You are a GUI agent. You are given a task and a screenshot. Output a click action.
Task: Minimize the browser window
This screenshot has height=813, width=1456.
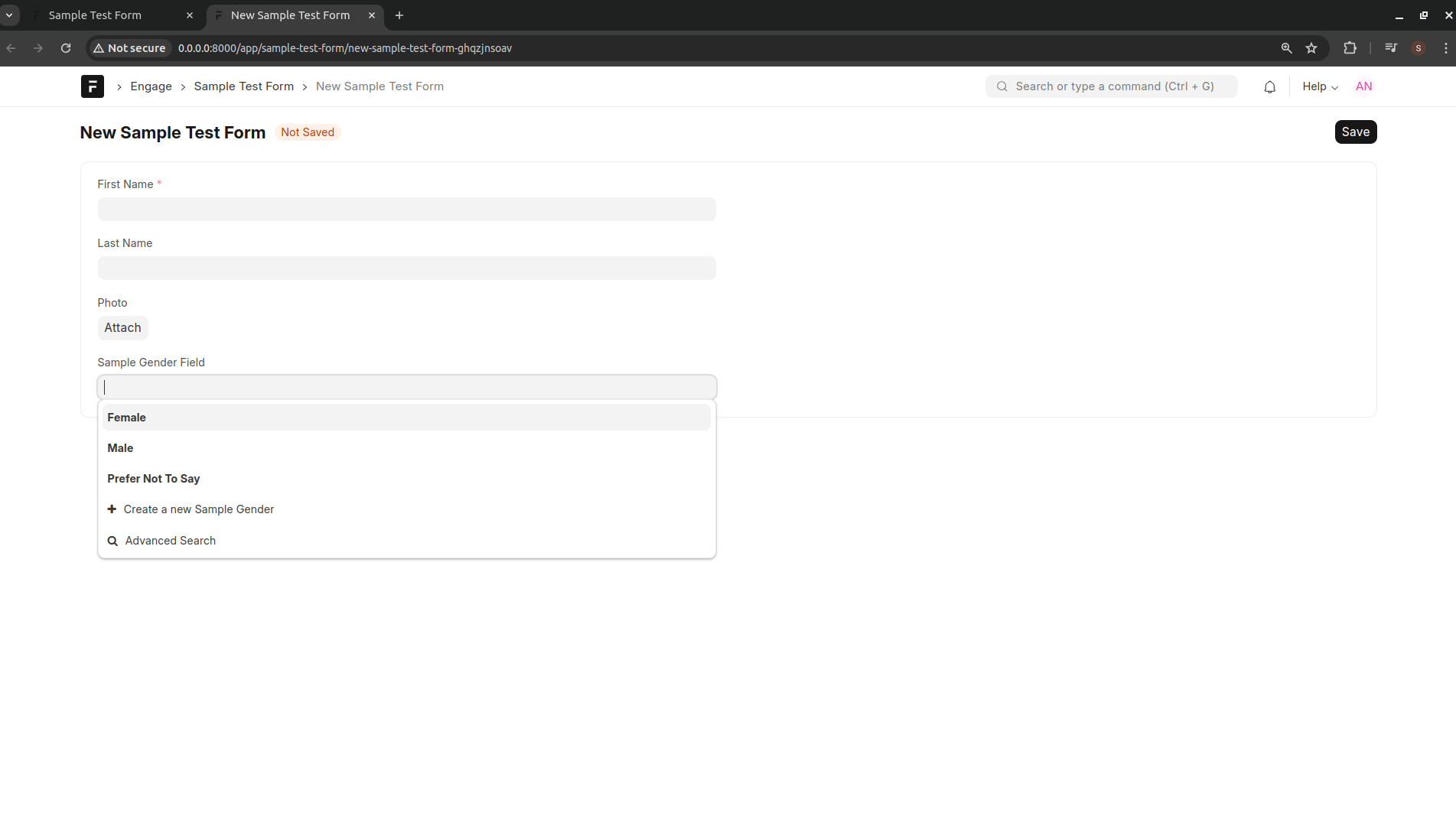(1399, 15)
